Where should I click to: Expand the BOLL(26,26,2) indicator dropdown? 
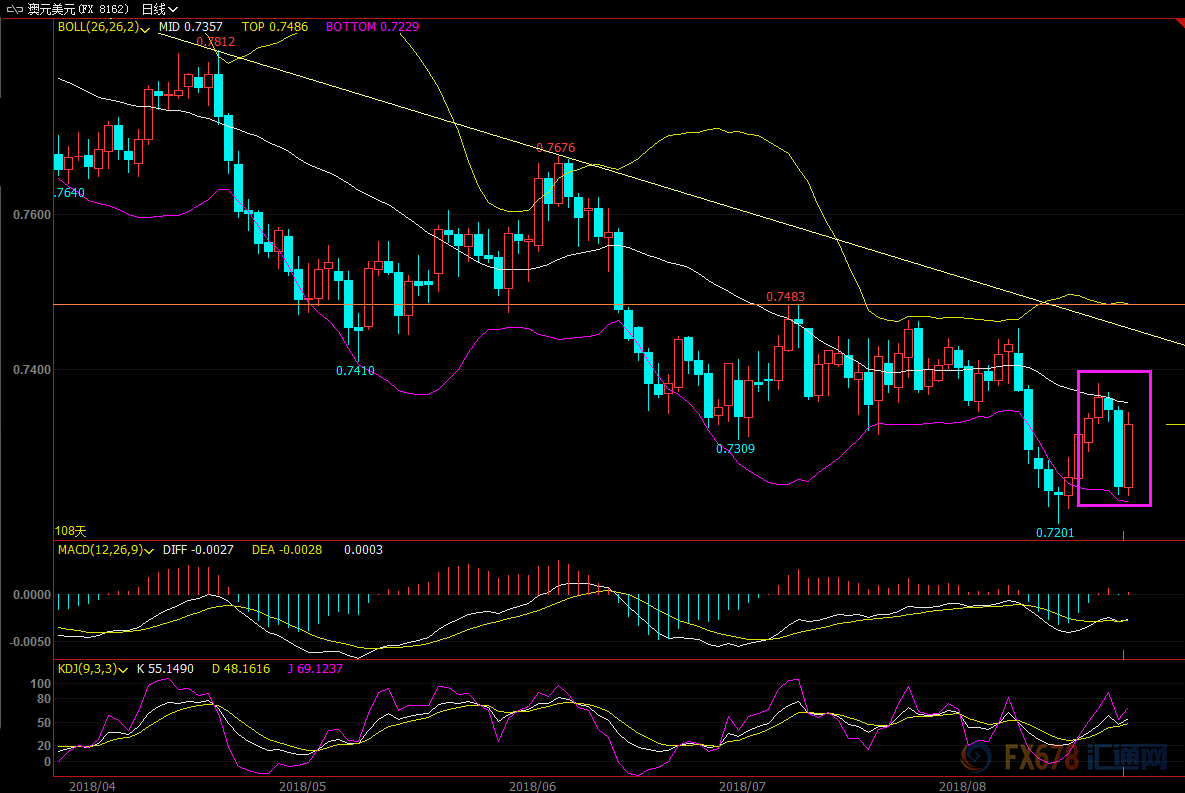pyautogui.click(x=104, y=27)
